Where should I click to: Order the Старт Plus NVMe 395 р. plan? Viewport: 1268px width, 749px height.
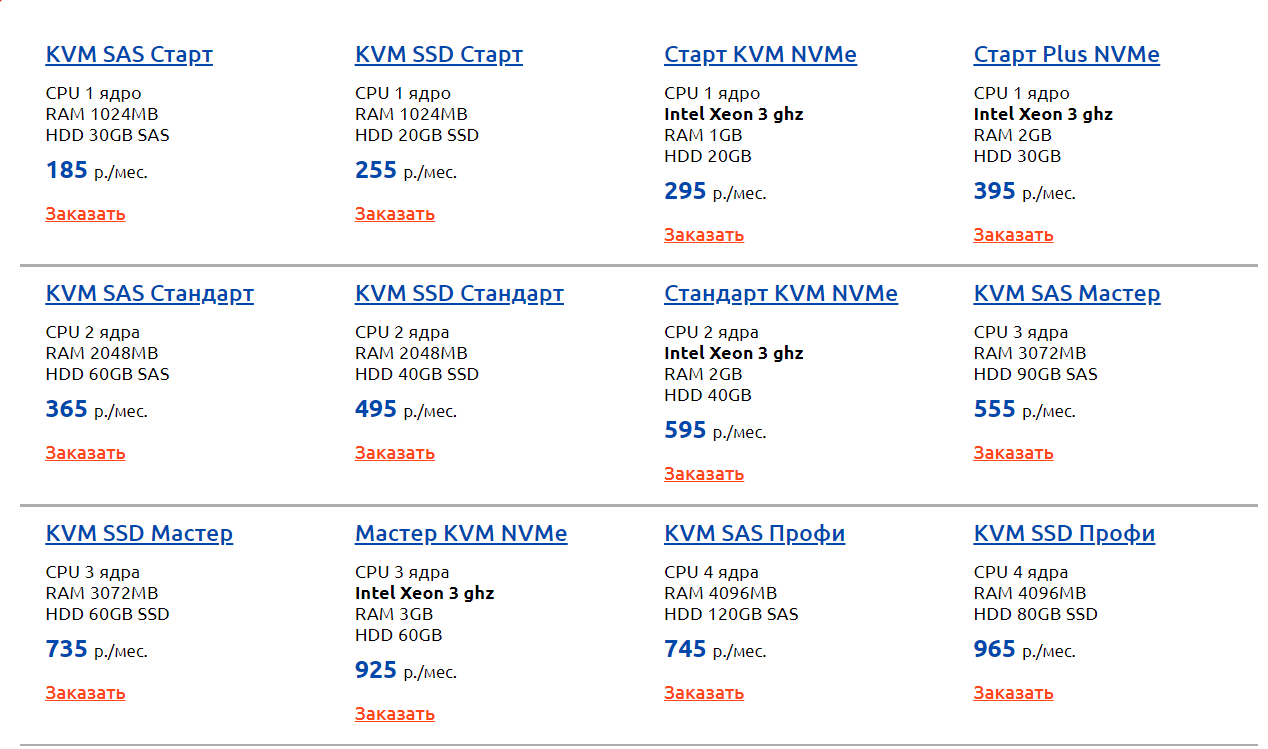pyautogui.click(x=1013, y=235)
